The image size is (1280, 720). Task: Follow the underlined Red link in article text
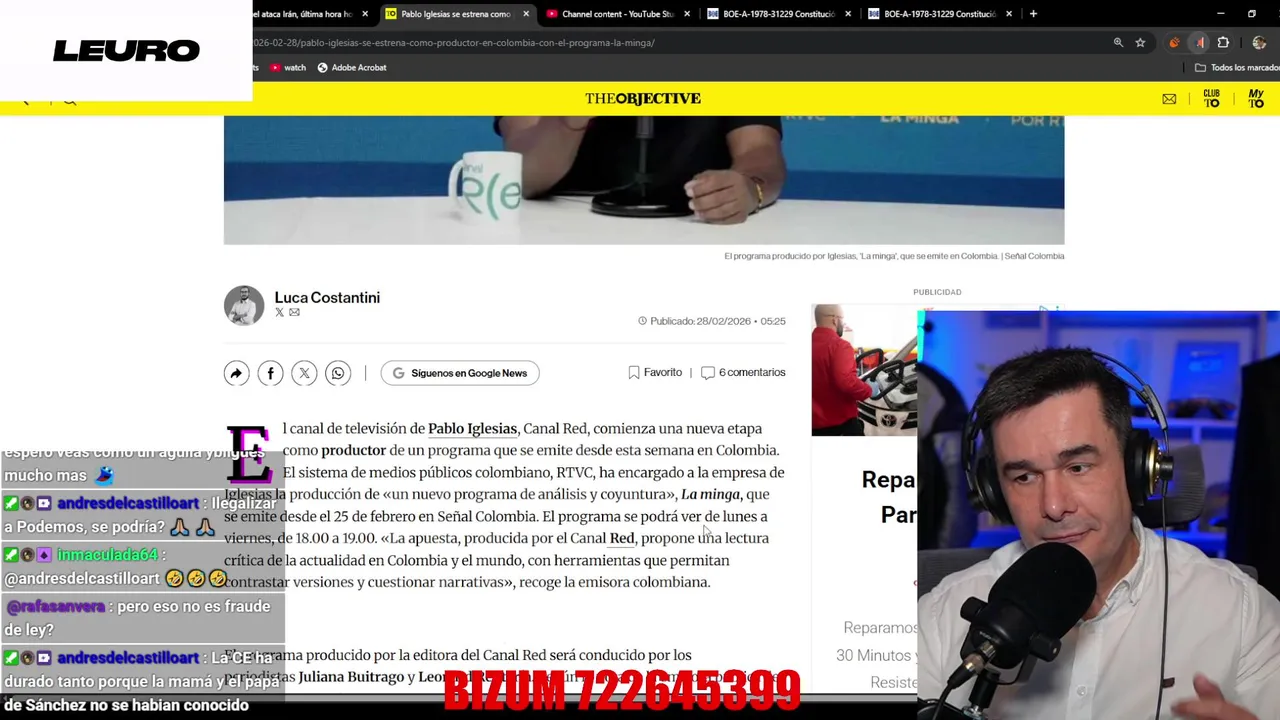(x=622, y=538)
